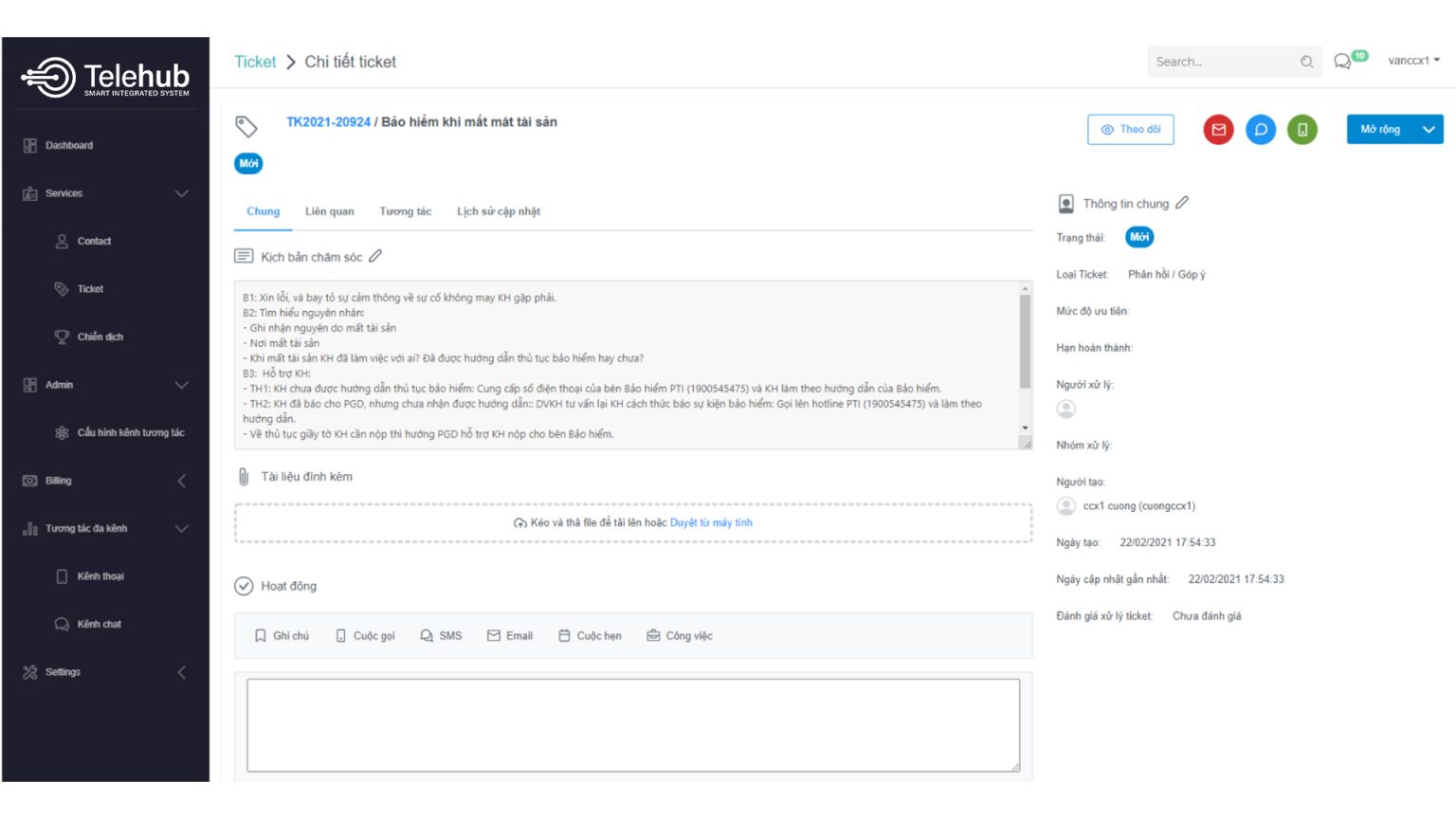Edit Kịch bản chăm sóc pencil icon
Image resolution: width=1456 pixels, height=819 pixels.
click(375, 256)
